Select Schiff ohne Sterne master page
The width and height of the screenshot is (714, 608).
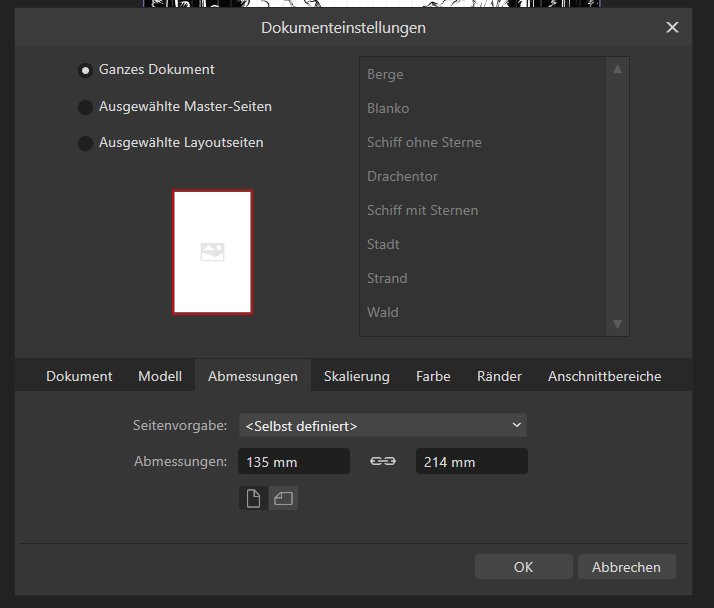point(483,143)
